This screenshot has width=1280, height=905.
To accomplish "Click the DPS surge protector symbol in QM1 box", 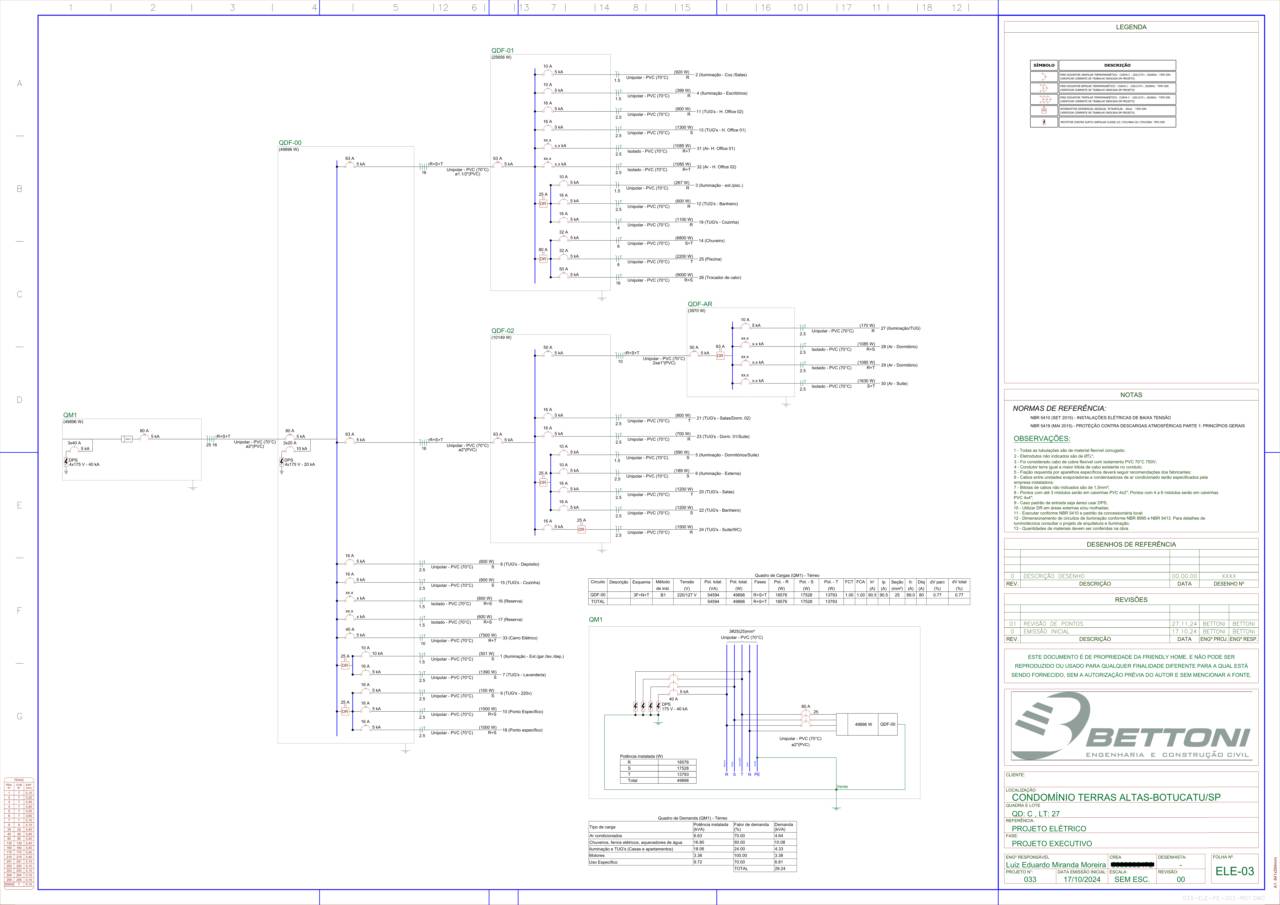I will tap(68, 461).
